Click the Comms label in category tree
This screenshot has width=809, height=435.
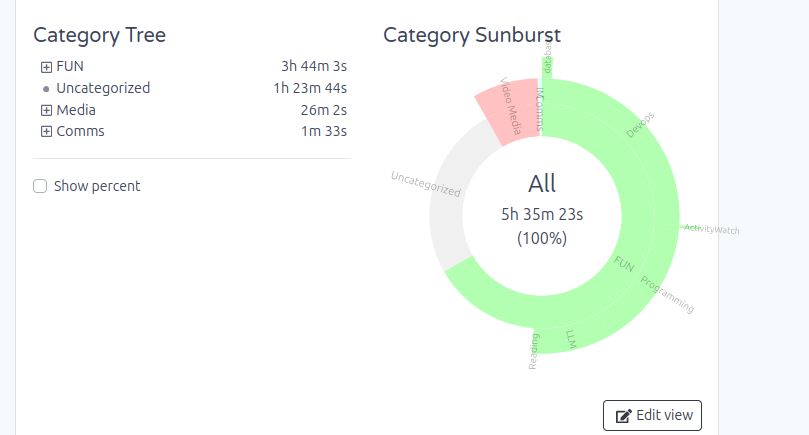[x=80, y=131]
